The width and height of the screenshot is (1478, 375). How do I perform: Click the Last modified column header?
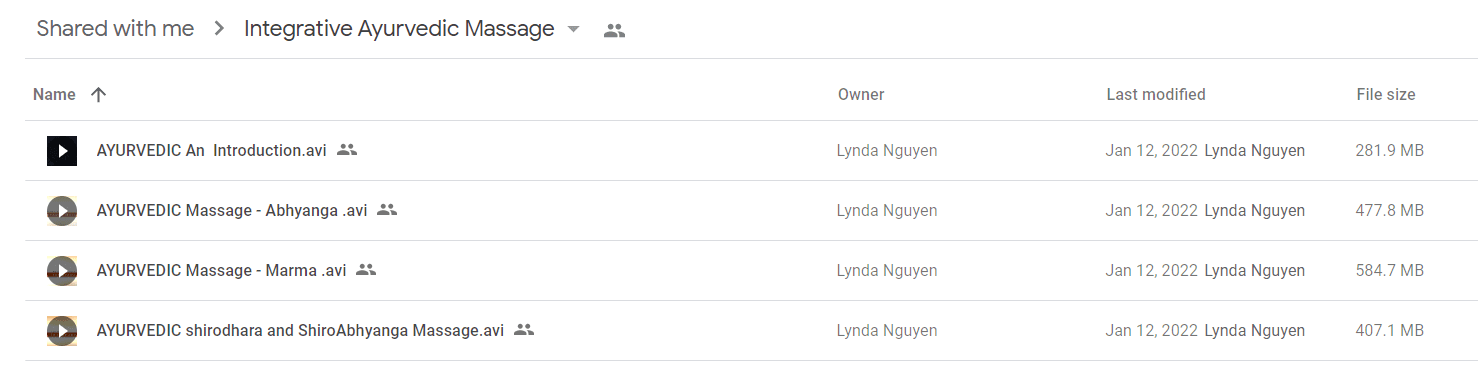(1156, 95)
